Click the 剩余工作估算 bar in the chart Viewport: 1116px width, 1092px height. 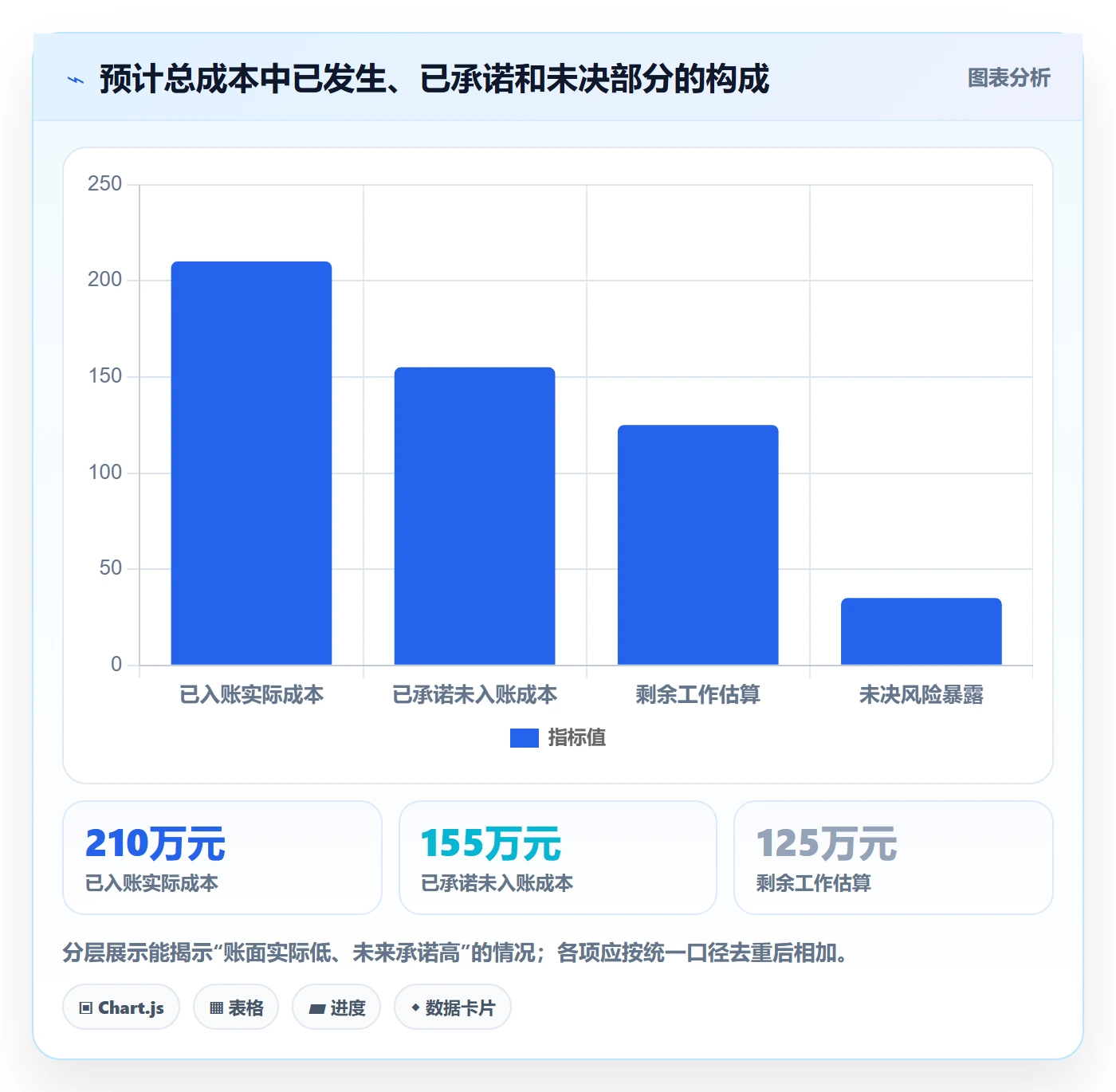(x=697, y=545)
